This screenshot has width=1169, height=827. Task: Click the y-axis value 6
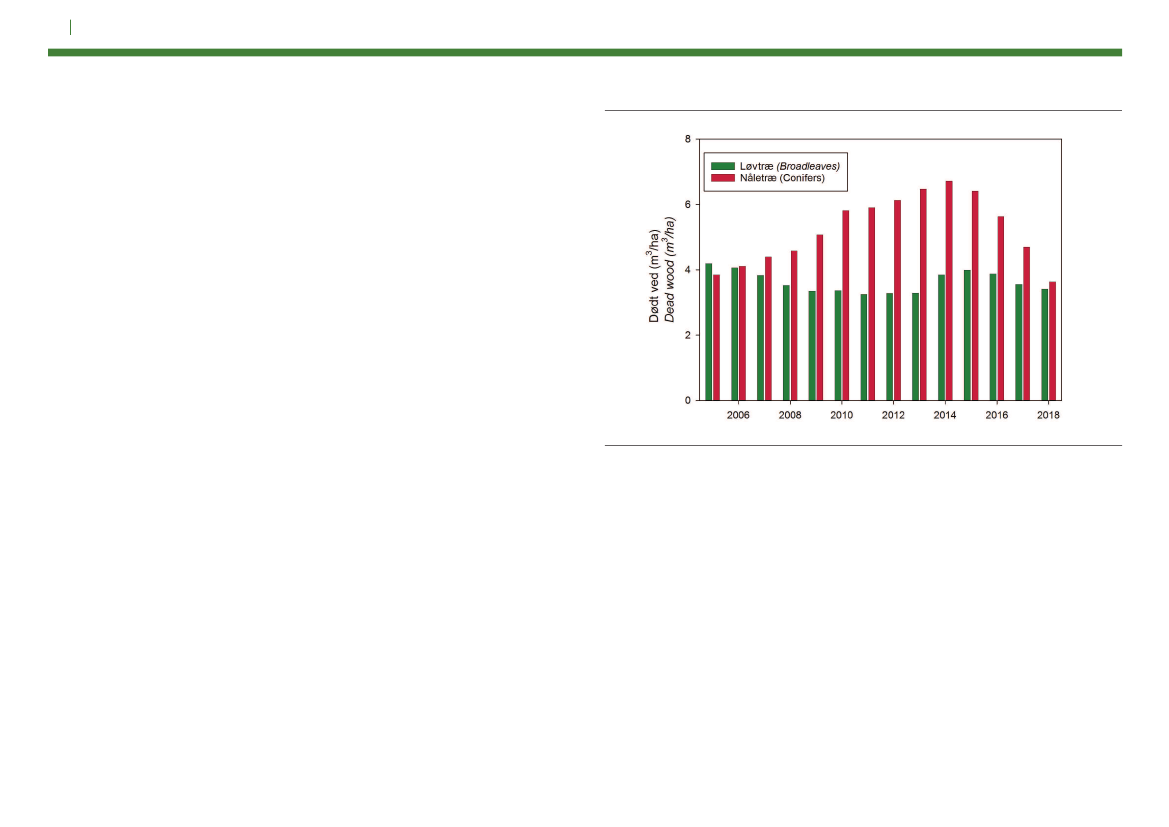pos(688,204)
